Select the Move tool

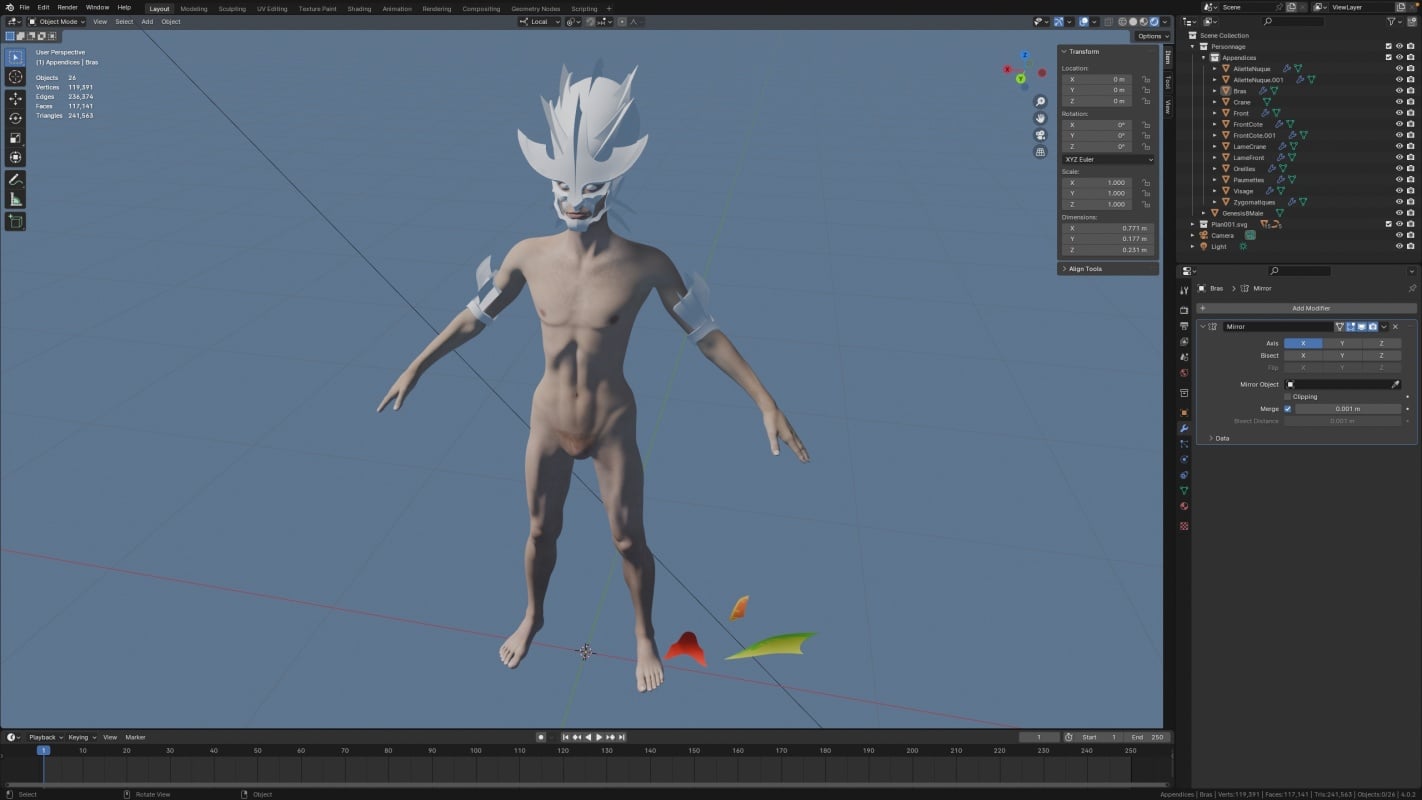[15, 99]
